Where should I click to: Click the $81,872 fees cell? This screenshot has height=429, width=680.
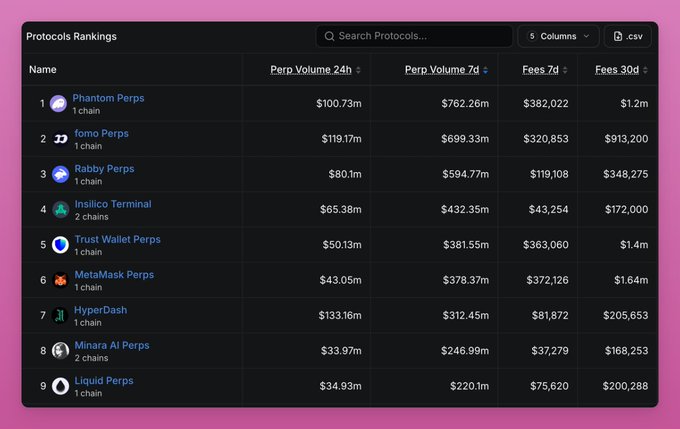click(x=550, y=315)
